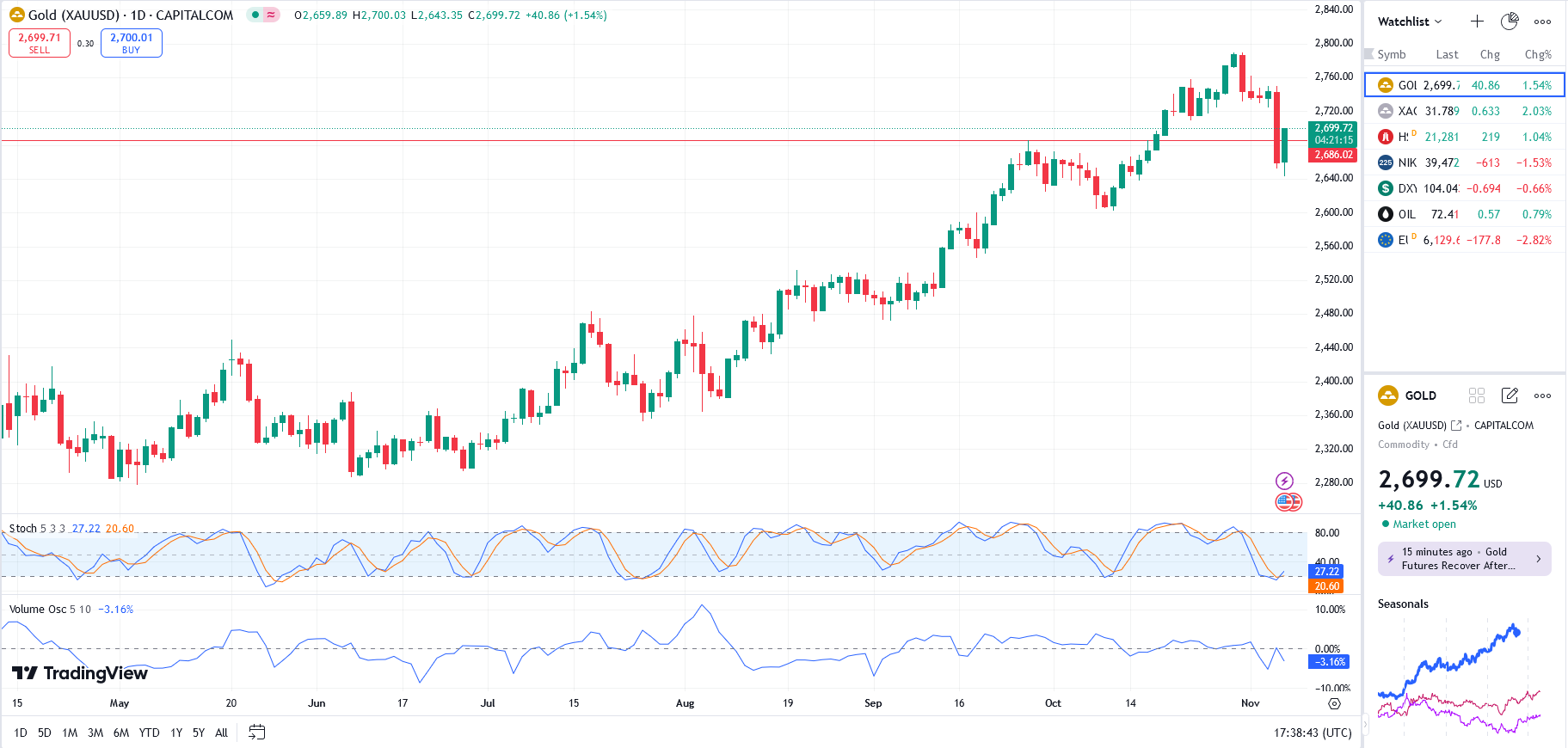Add a symbol to the watchlist
The image size is (1568, 748).
[x=1477, y=21]
